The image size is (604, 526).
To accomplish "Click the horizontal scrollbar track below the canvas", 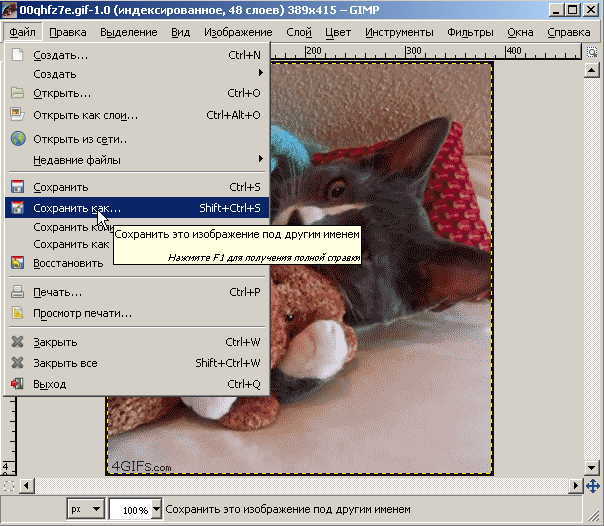I will tap(300, 485).
